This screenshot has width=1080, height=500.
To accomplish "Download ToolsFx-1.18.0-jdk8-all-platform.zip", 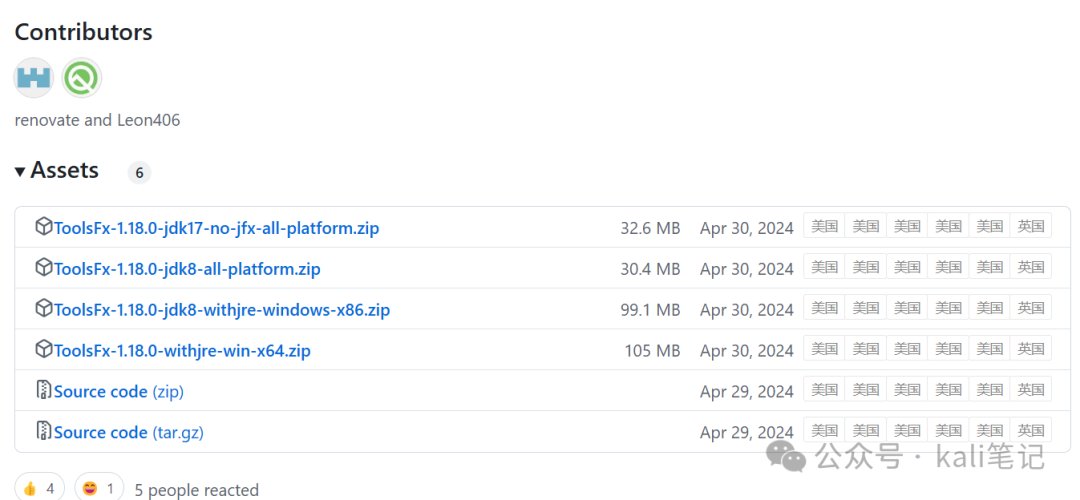I will tap(187, 269).
